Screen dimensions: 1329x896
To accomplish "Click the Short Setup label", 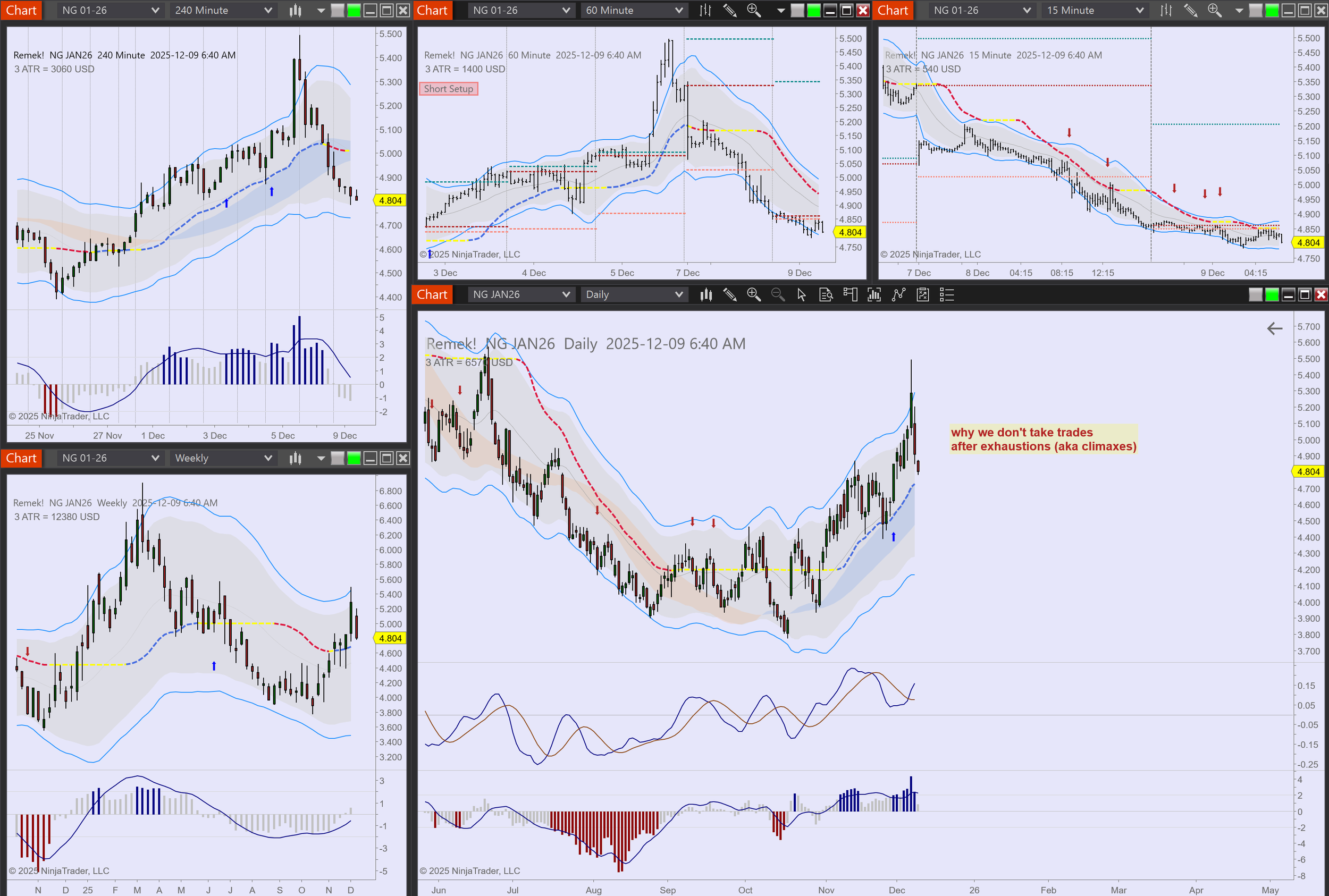I will pyautogui.click(x=448, y=89).
